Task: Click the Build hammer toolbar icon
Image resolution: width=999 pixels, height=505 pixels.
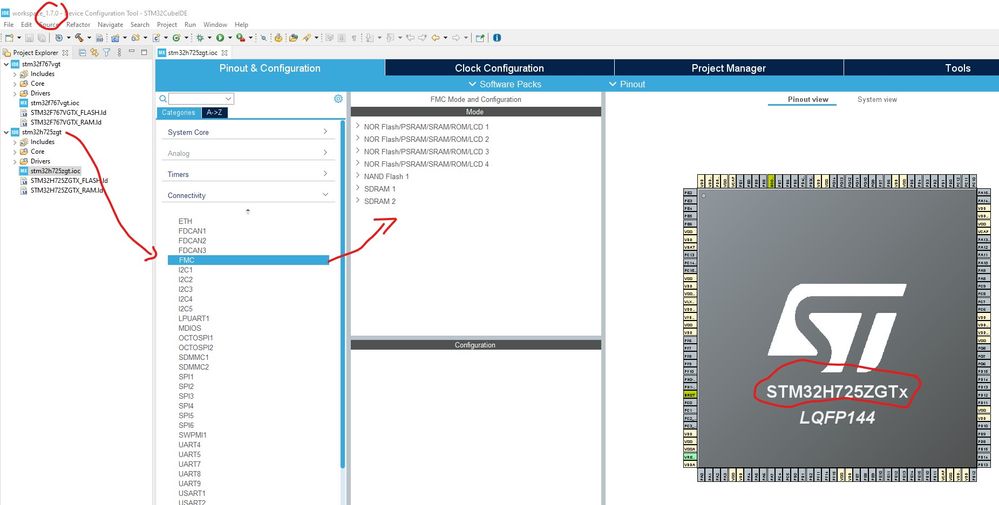Action: coord(79,38)
